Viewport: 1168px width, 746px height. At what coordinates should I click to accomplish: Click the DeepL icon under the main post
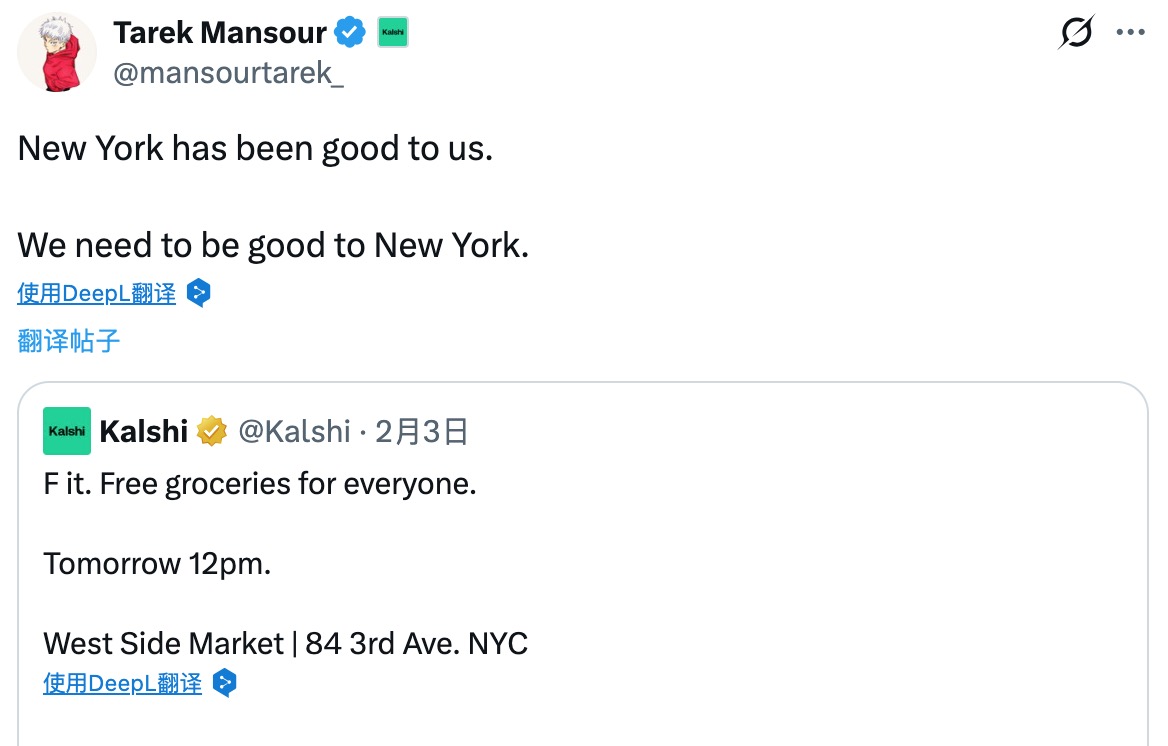pyautogui.click(x=199, y=293)
